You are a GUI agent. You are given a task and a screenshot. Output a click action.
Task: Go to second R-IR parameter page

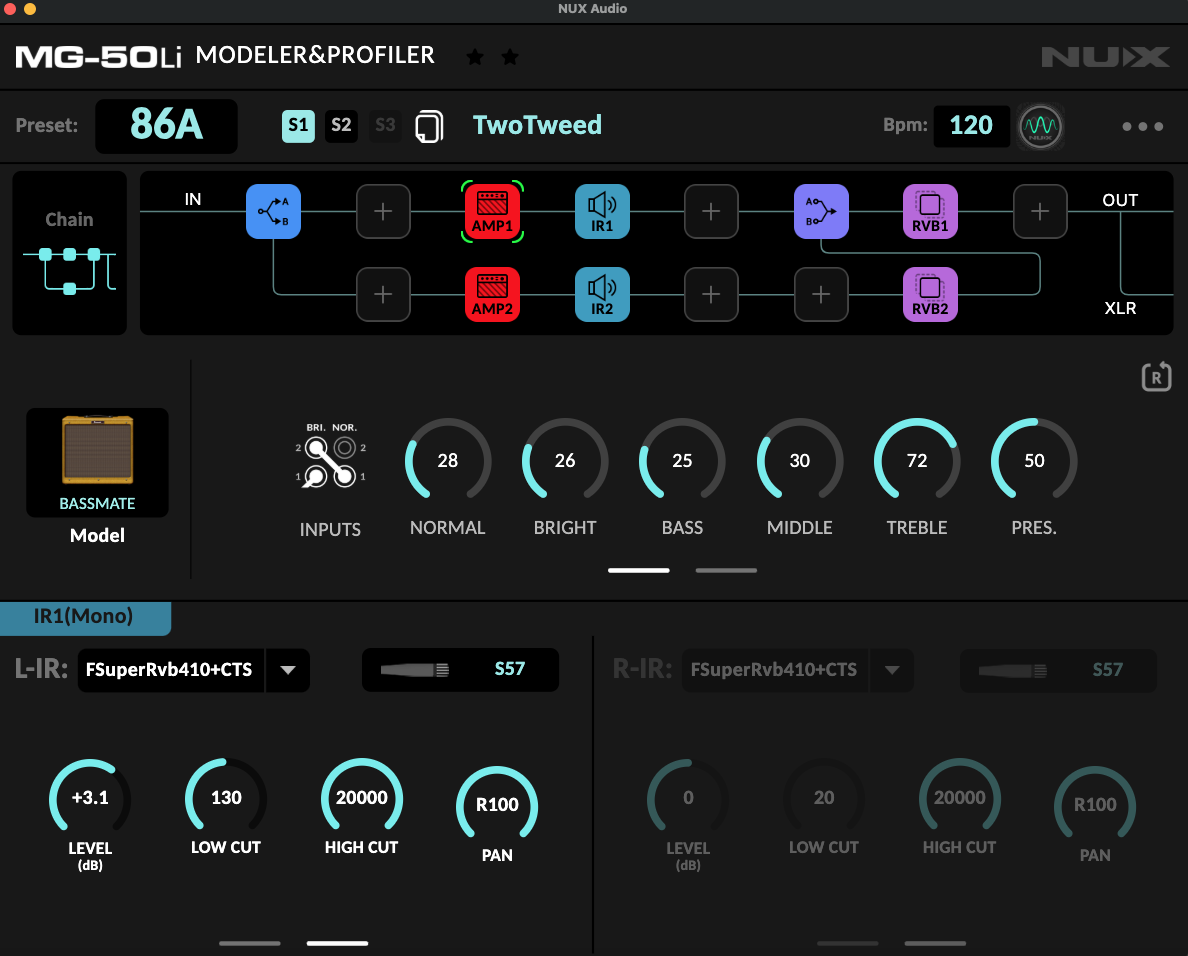pyautogui.click(x=935, y=943)
